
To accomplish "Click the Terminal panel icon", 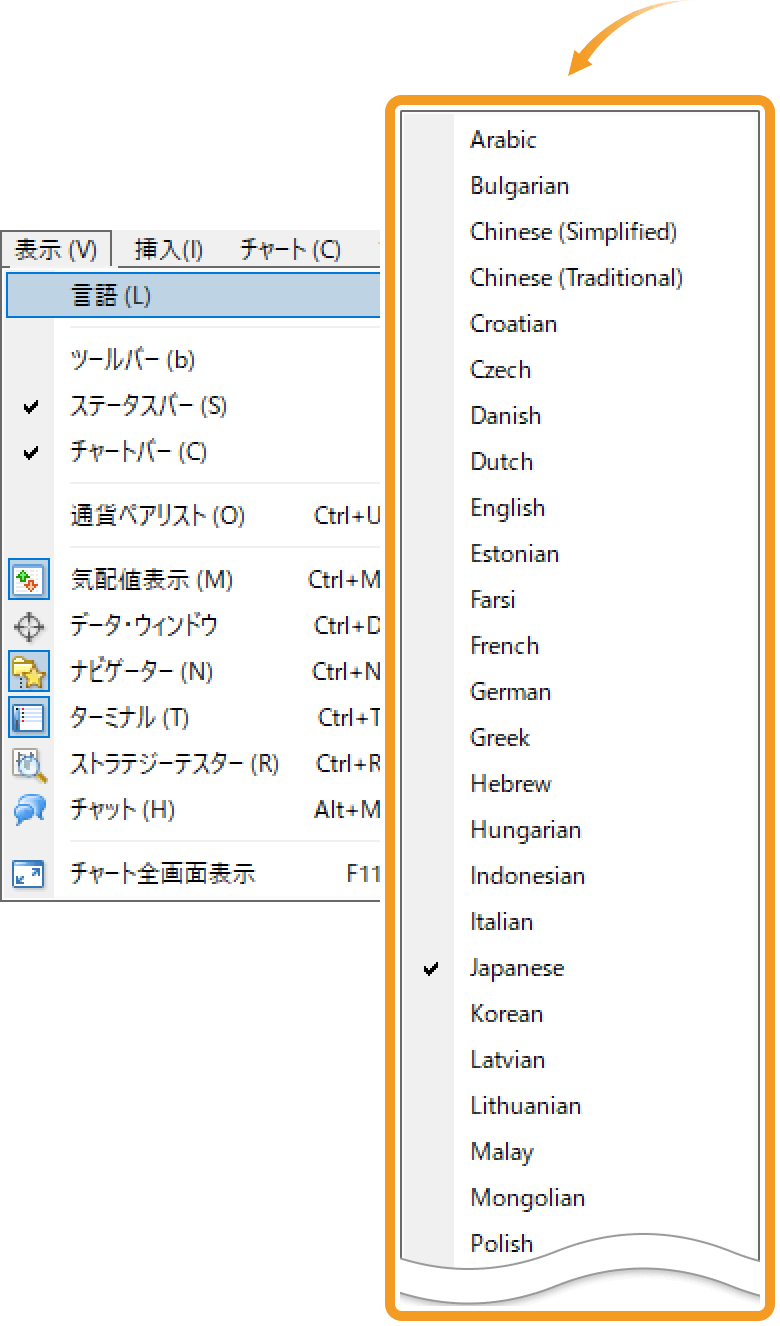I will pyautogui.click(x=28, y=718).
